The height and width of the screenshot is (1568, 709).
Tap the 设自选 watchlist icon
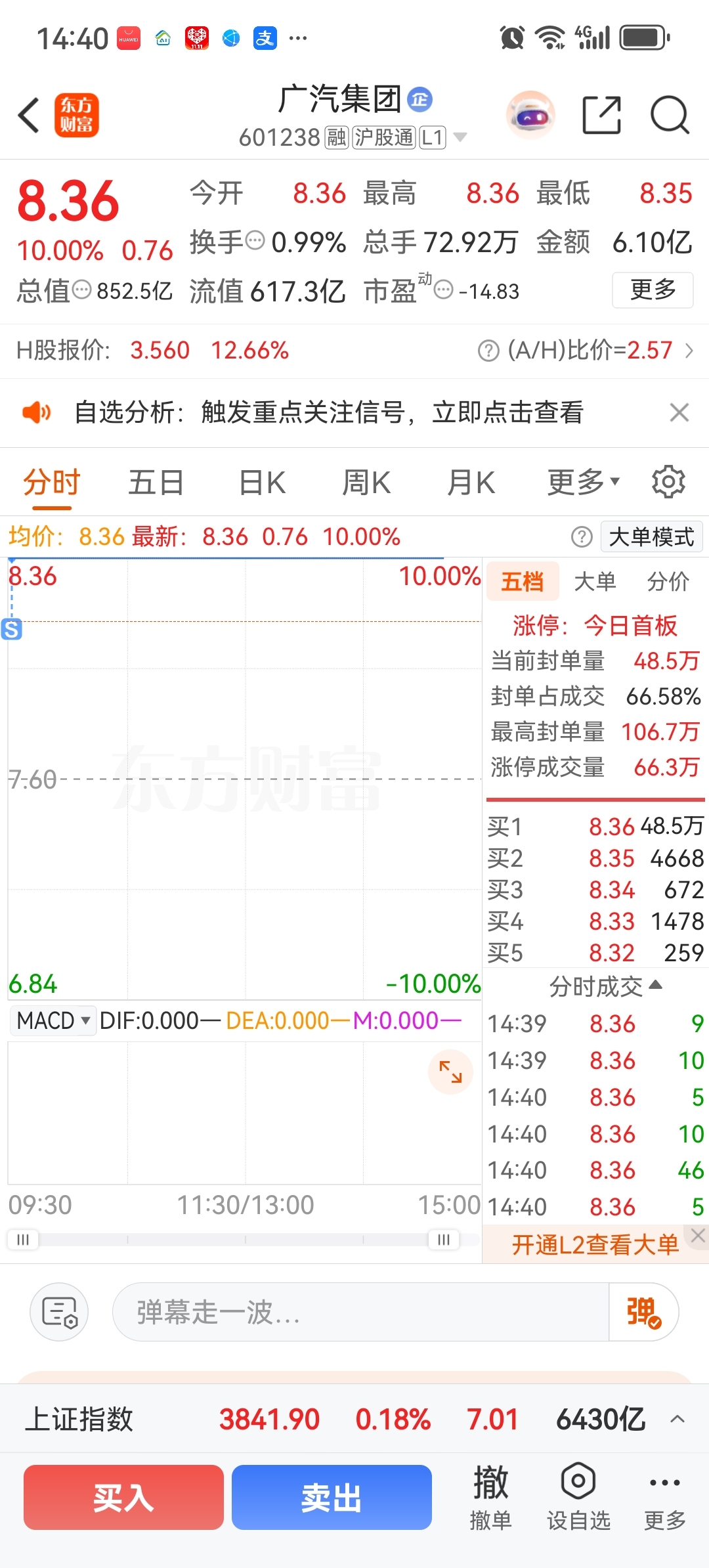(578, 1498)
